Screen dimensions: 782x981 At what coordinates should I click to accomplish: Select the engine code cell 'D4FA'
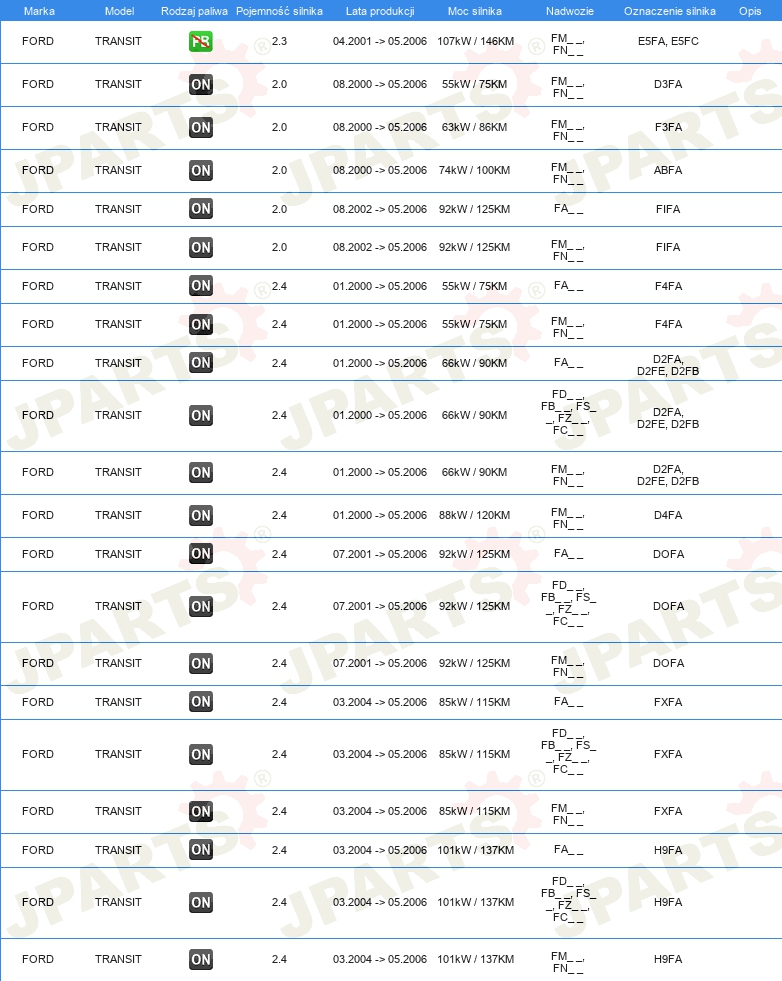point(668,516)
